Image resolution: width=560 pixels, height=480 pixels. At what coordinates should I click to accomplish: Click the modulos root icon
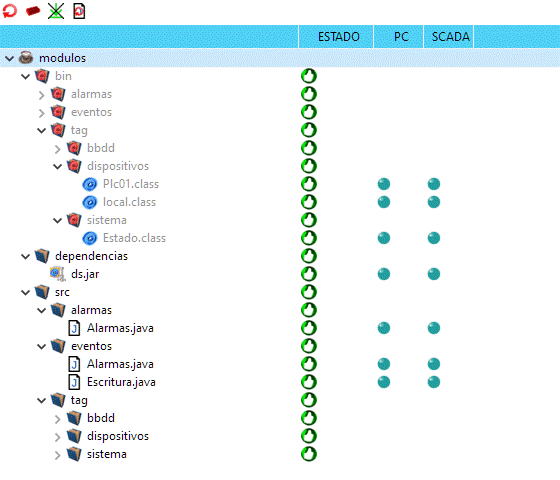(26, 58)
